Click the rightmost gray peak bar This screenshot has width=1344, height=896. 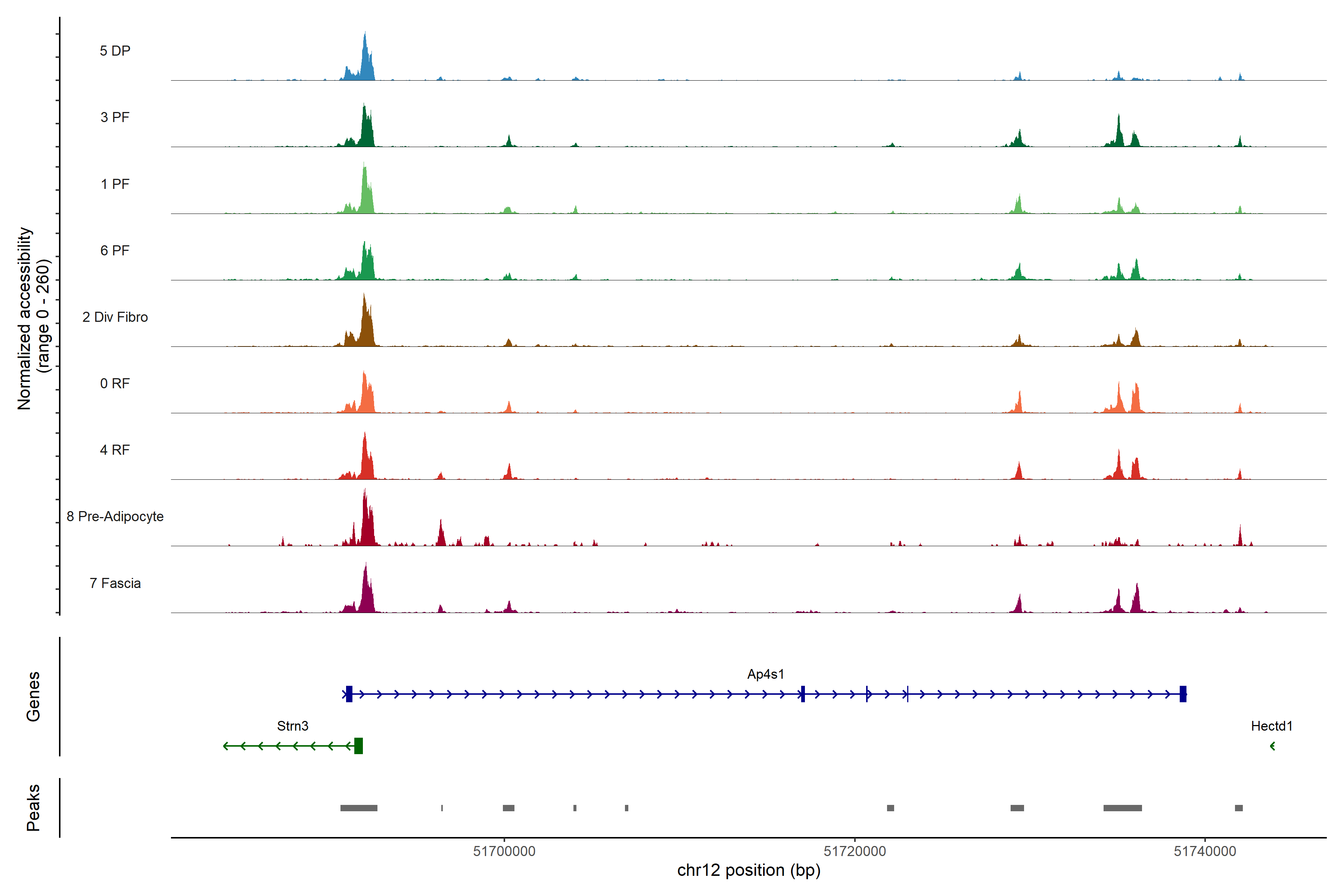1238,808
